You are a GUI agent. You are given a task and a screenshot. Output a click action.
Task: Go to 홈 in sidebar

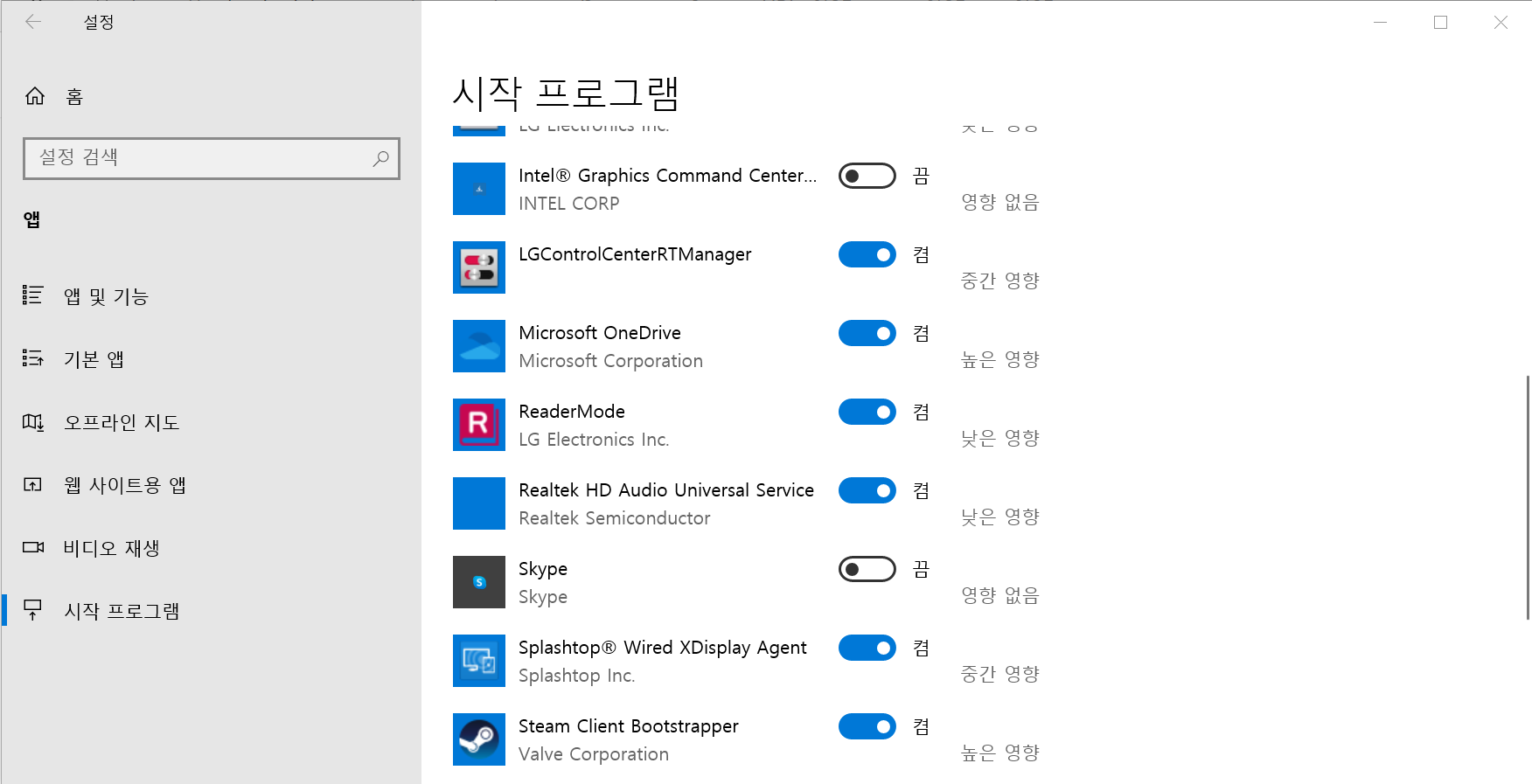[212, 96]
